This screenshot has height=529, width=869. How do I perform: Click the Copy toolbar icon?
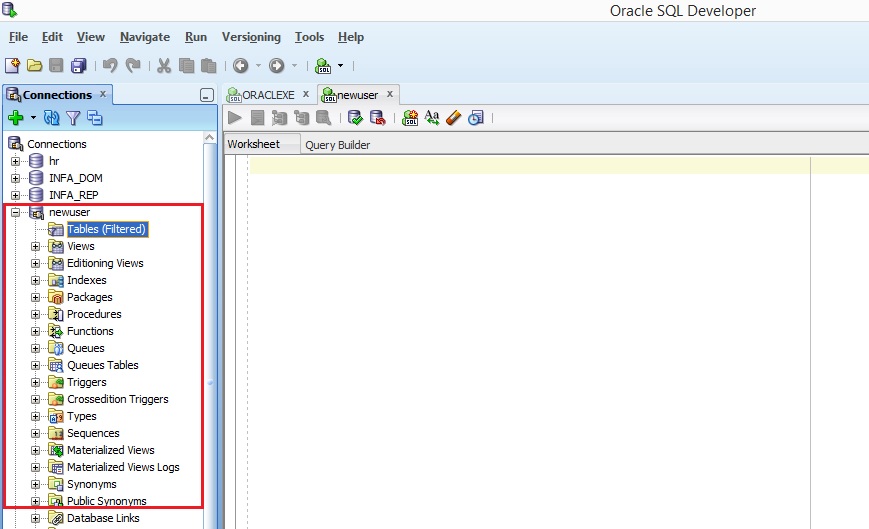point(186,65)
